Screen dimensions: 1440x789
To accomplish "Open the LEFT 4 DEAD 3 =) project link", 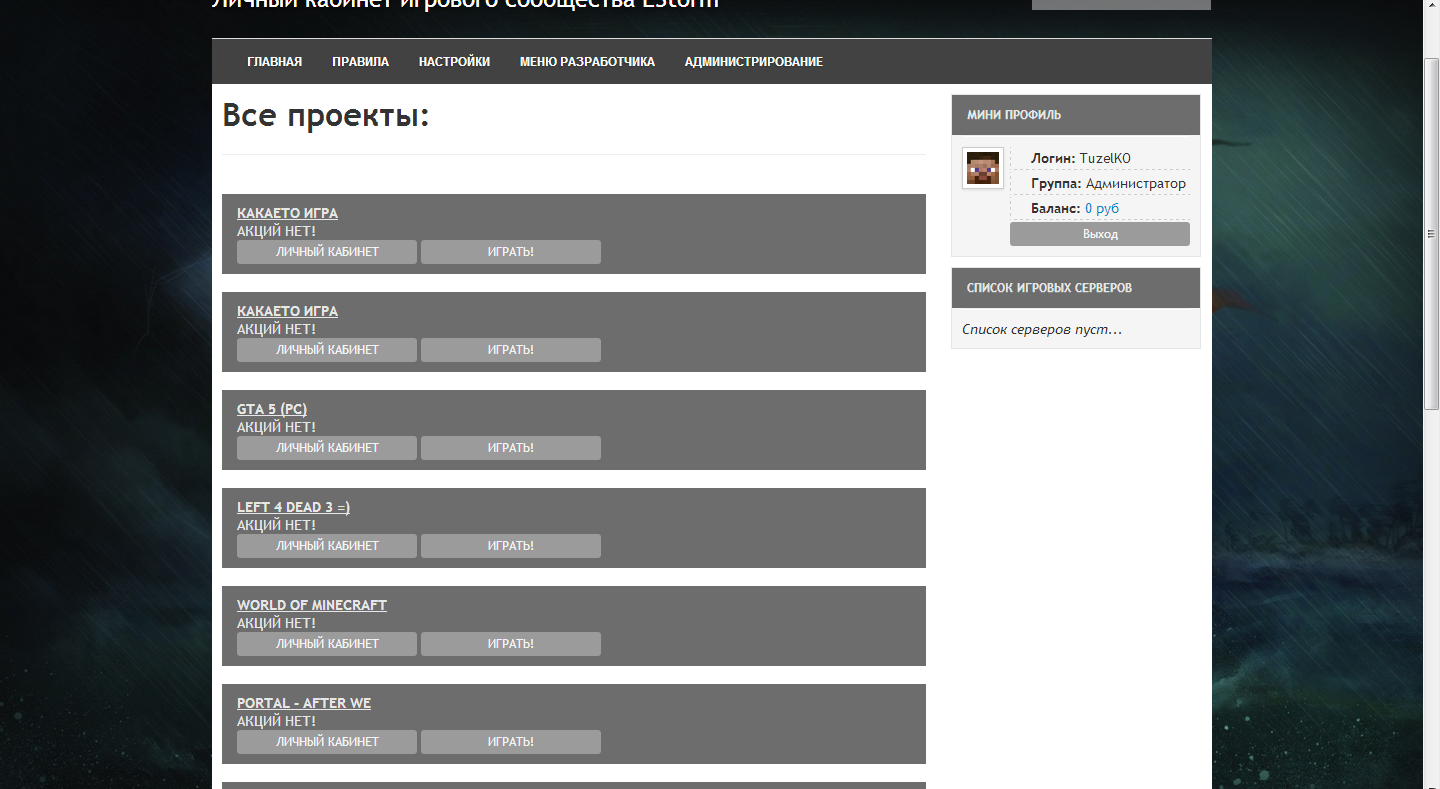I will click(x=293, y=507).
